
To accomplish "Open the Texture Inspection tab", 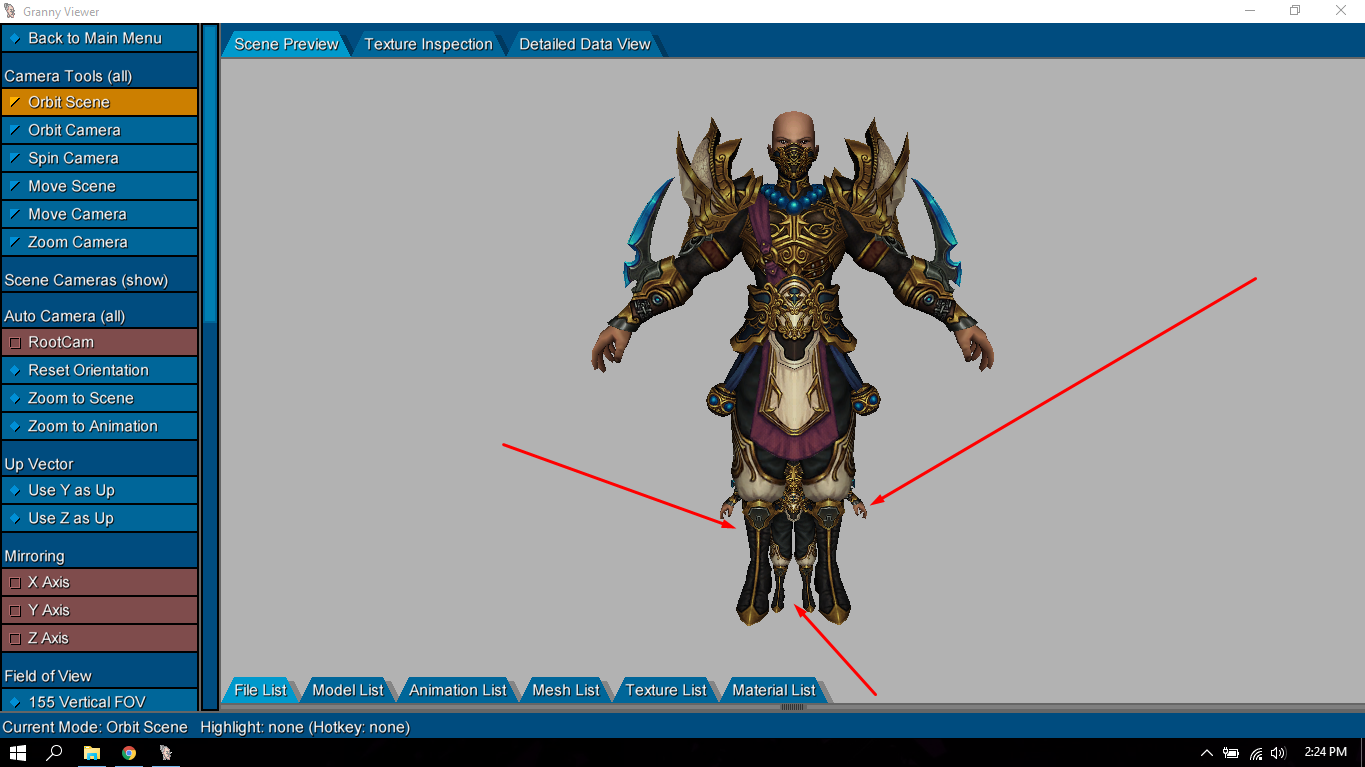I will tap(428, 44).
